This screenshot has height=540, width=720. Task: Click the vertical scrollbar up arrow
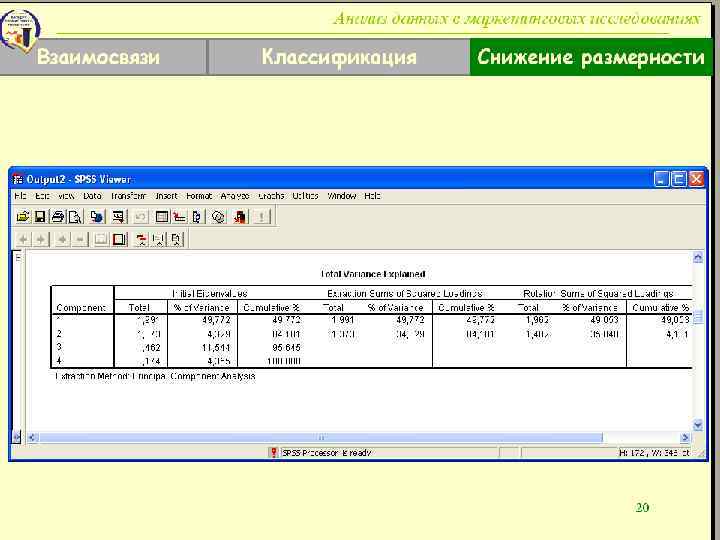click(698, 258)
